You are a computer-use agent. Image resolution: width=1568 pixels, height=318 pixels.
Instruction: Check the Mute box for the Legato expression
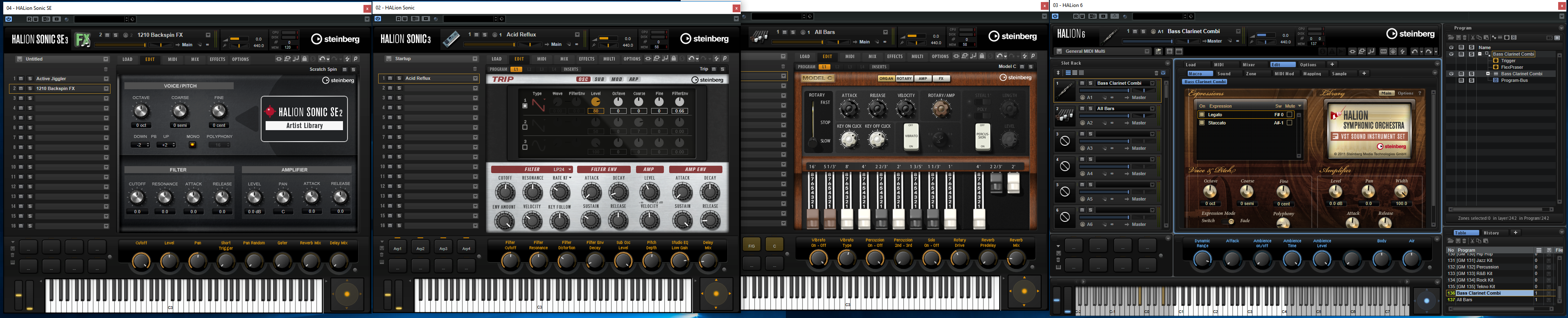tap(1289, 115)
